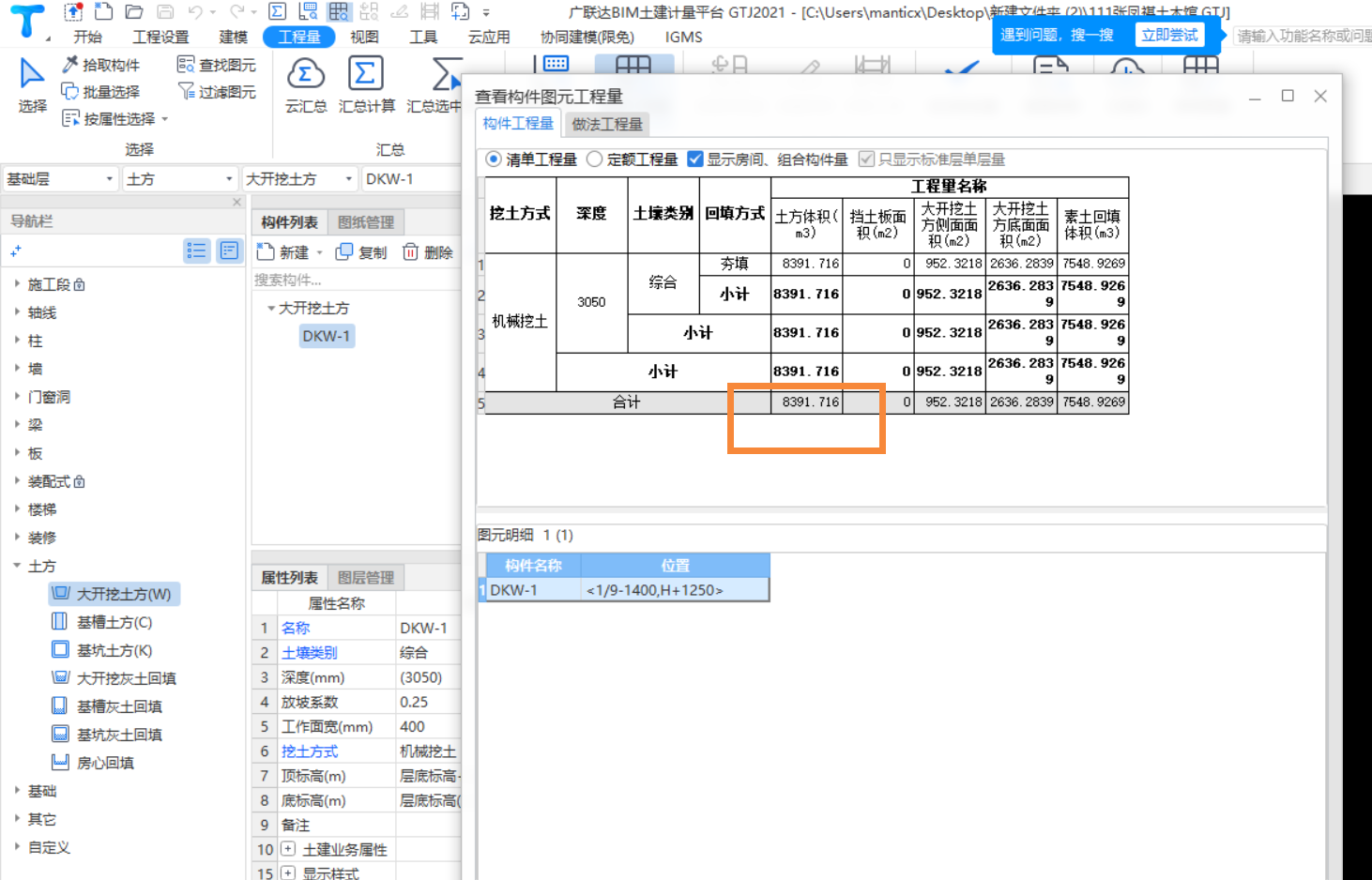Screen dimensions: 1372x880
Task: Click the new file icon in quick access toolbar
Action: click(103, 11)
